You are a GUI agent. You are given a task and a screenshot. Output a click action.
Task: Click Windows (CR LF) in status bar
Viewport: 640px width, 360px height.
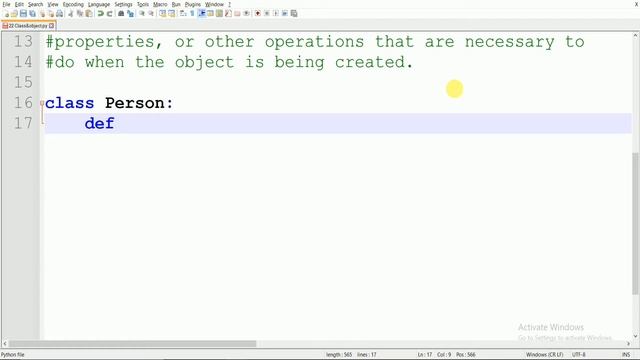click(544, 355)
